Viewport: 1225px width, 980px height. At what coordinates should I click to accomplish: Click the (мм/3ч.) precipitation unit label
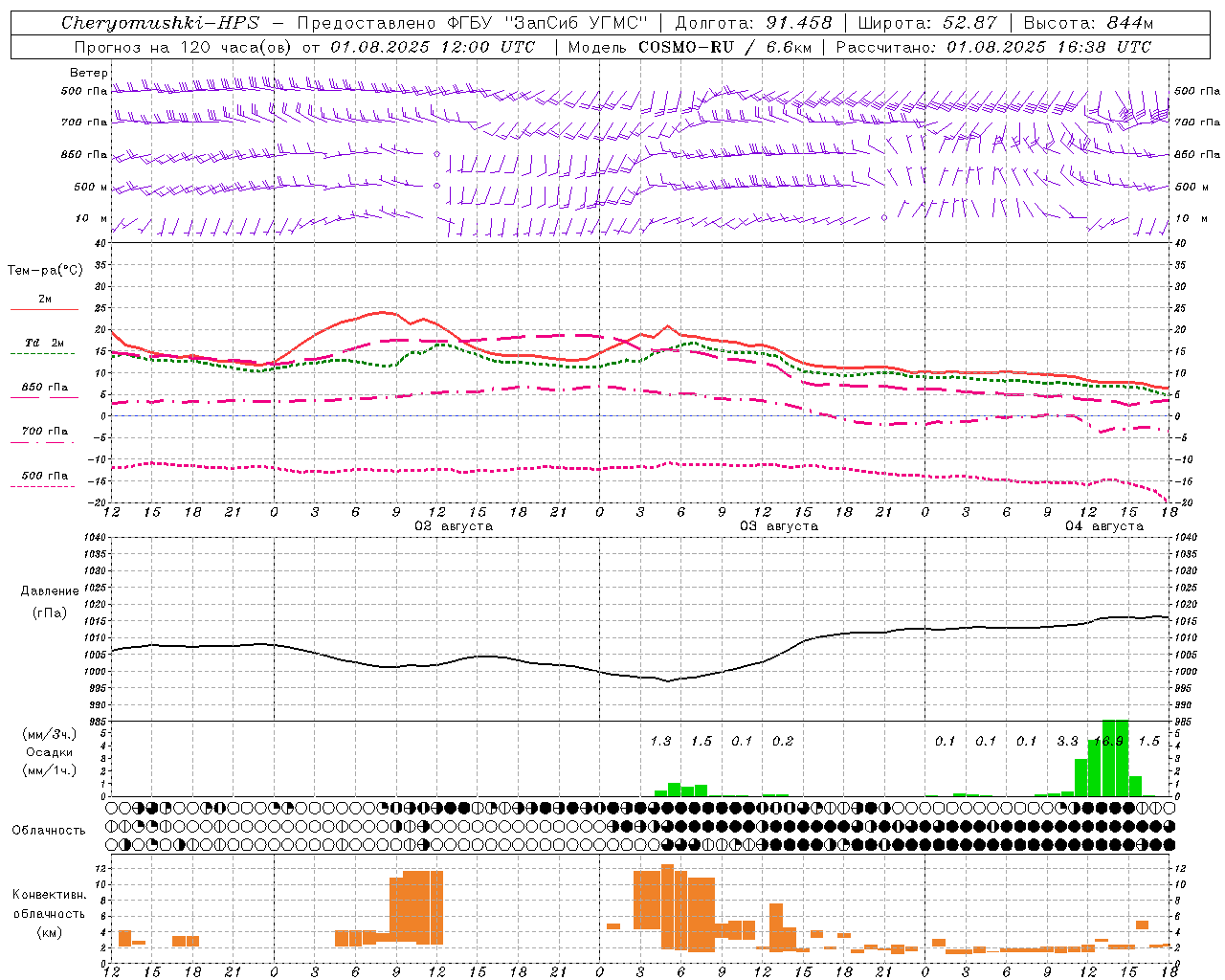pos(49,734)
